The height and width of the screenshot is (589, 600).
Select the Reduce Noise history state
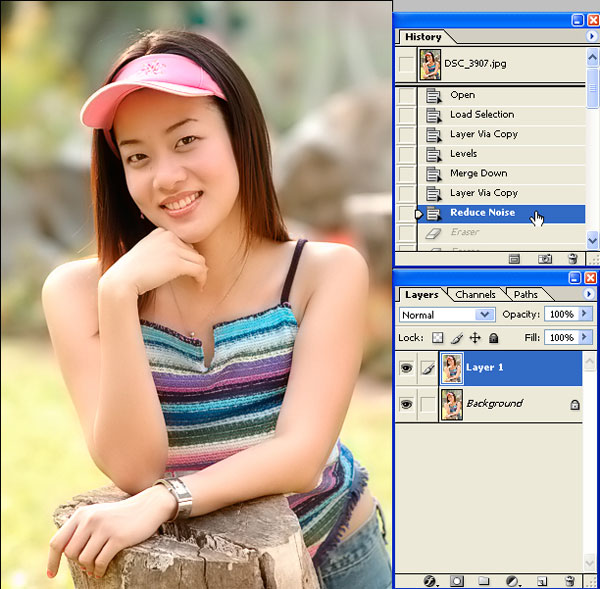point(501,214)
